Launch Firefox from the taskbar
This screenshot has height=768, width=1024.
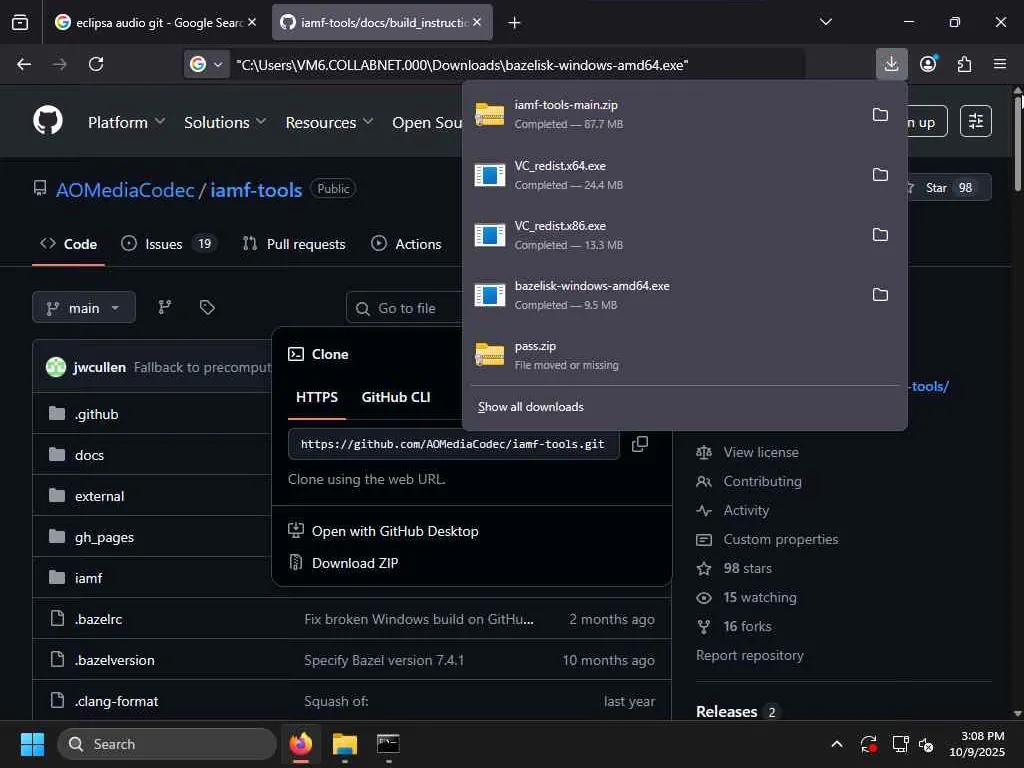[x=301, y=744]
